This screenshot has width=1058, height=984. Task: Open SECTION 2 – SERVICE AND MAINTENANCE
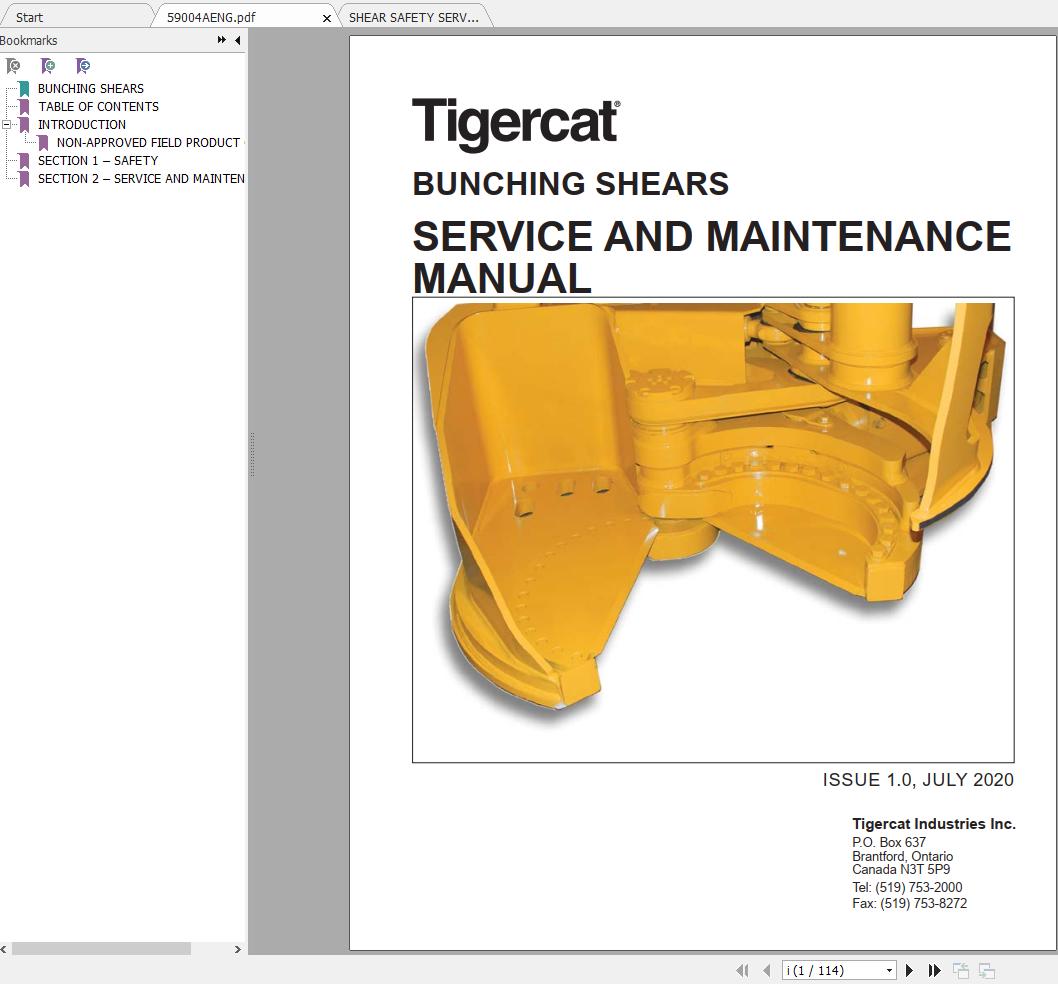point(140,178)
